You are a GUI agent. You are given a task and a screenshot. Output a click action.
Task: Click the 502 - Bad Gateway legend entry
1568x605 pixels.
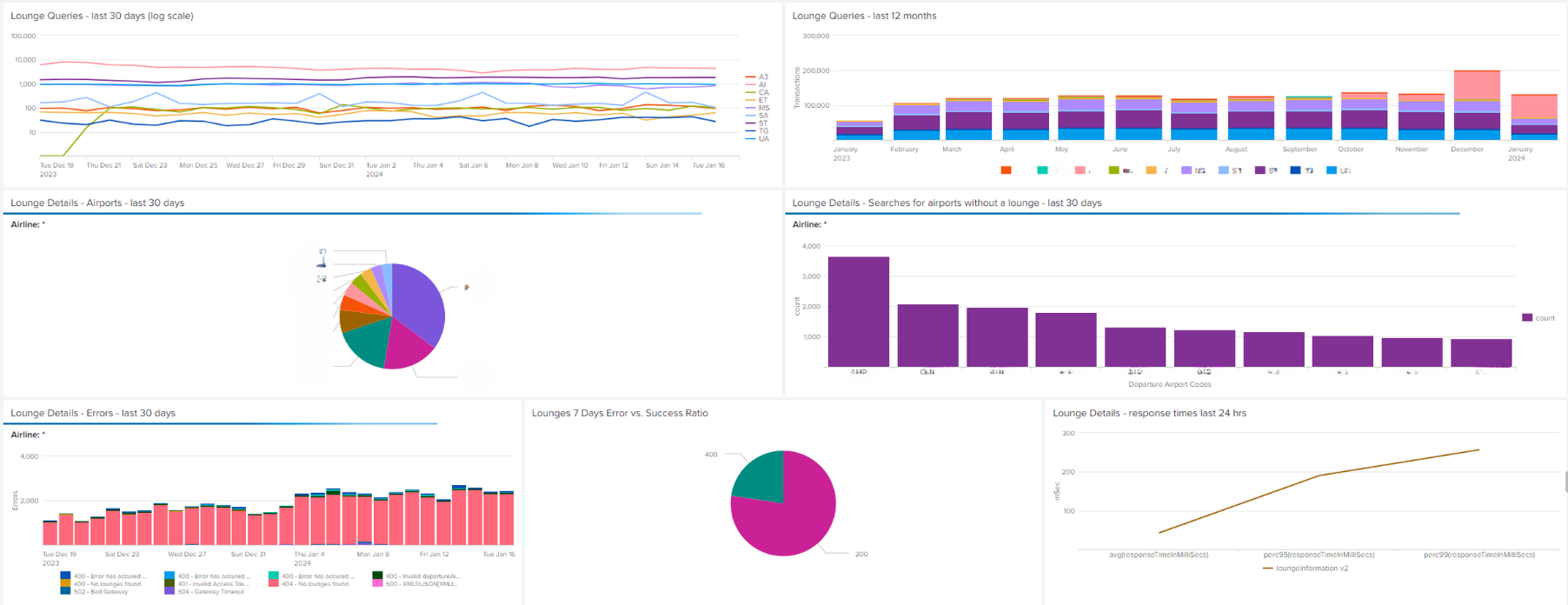point(100,592)
